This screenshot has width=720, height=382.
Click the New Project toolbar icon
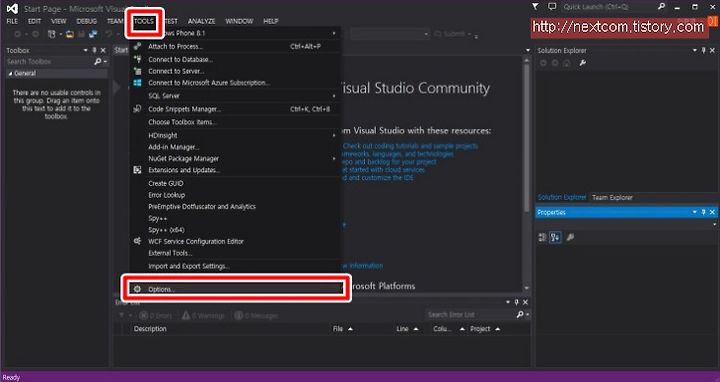pos(52,34)
